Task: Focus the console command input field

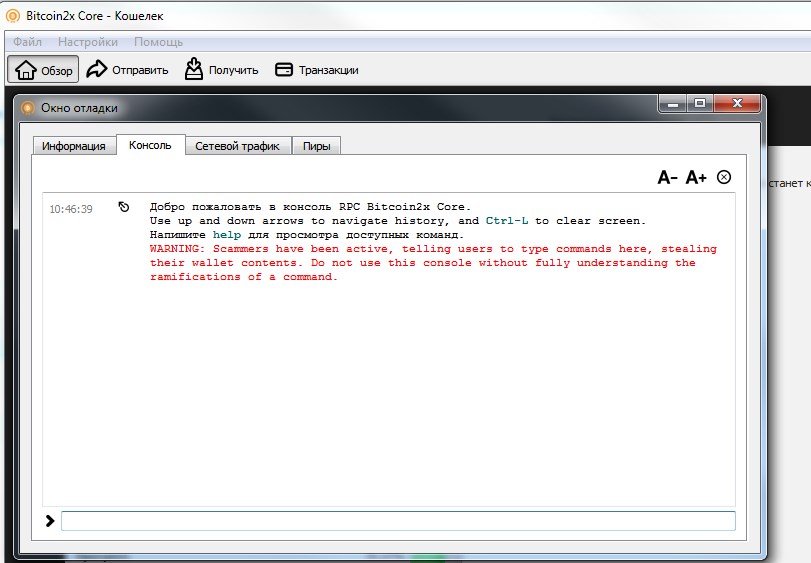Action: point(398,521)
